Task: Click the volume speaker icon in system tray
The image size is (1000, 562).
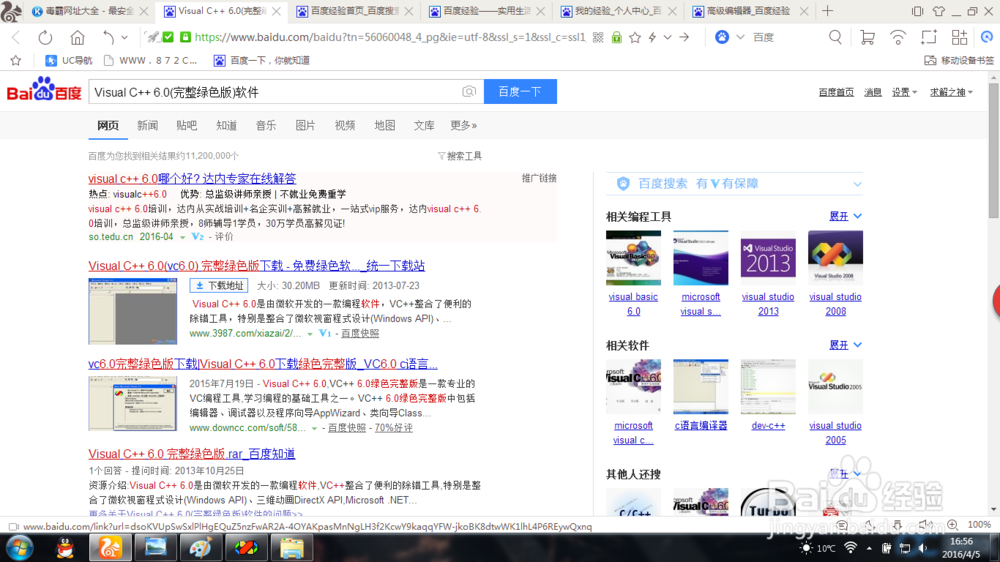Action: click(923, 548)
